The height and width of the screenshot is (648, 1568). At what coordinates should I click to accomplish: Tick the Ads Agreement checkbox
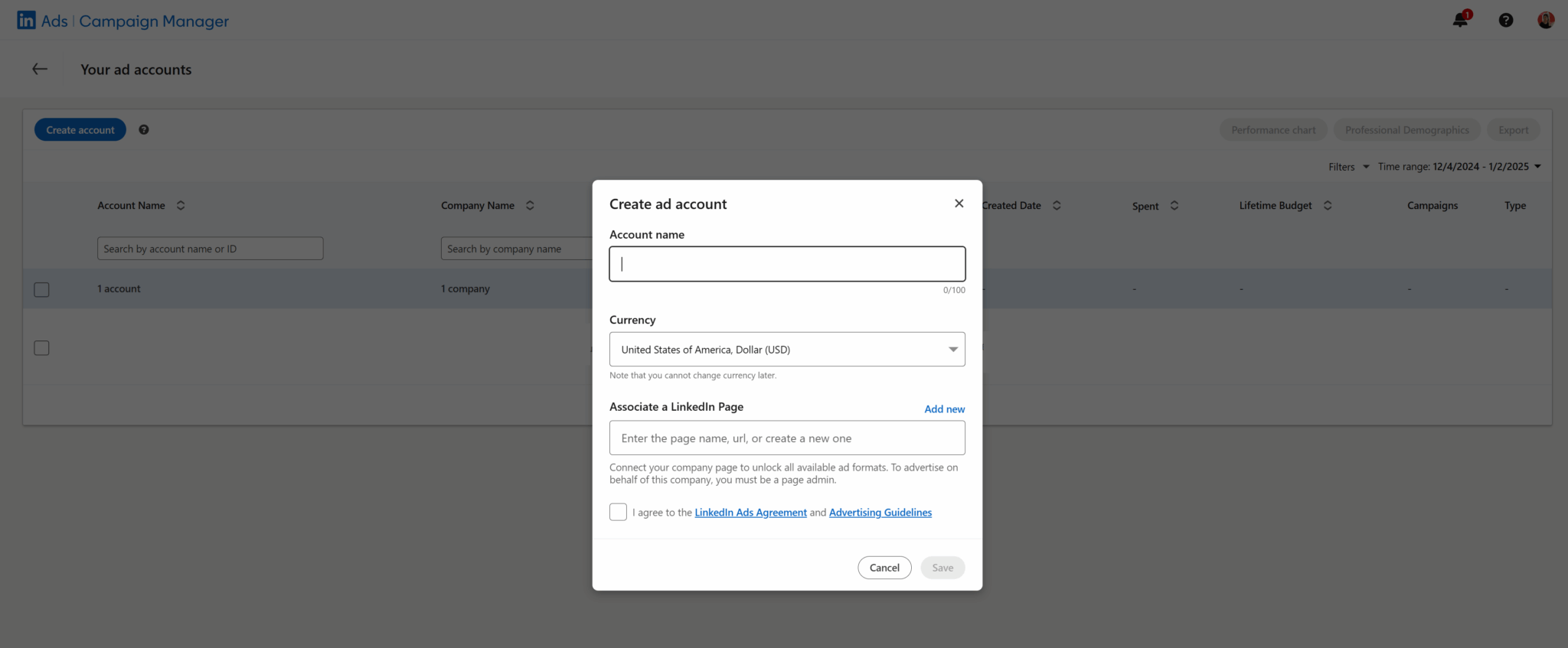point(618,512)
